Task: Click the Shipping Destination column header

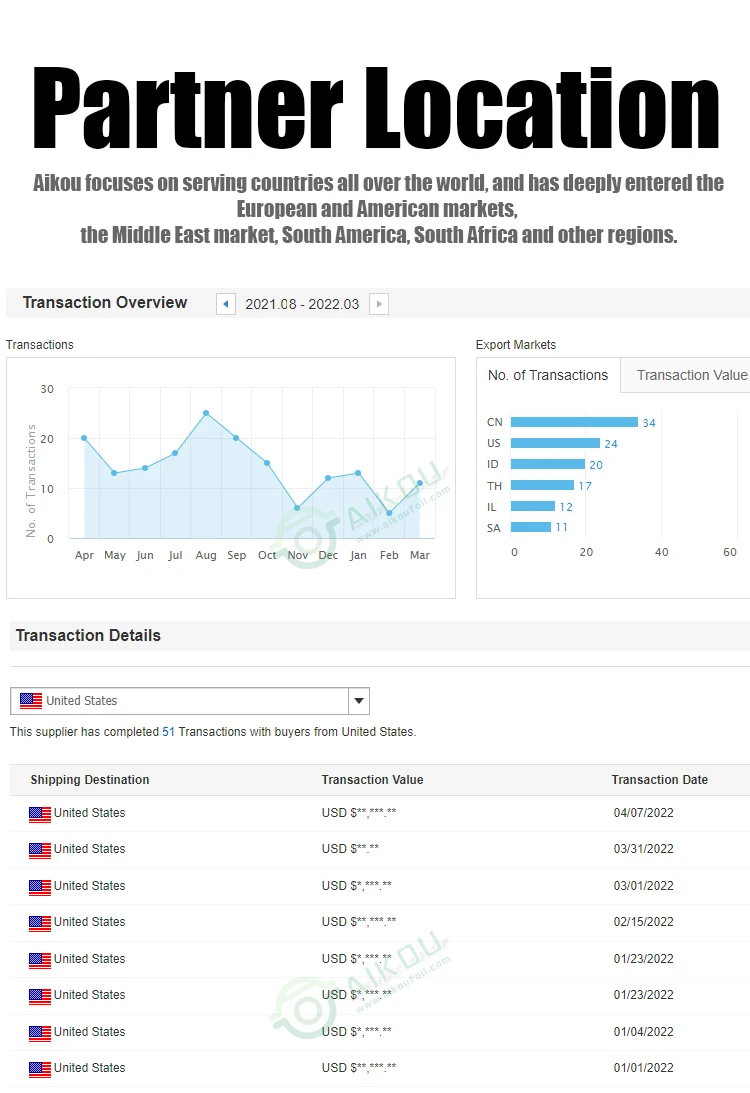Action: click(90, 780)
